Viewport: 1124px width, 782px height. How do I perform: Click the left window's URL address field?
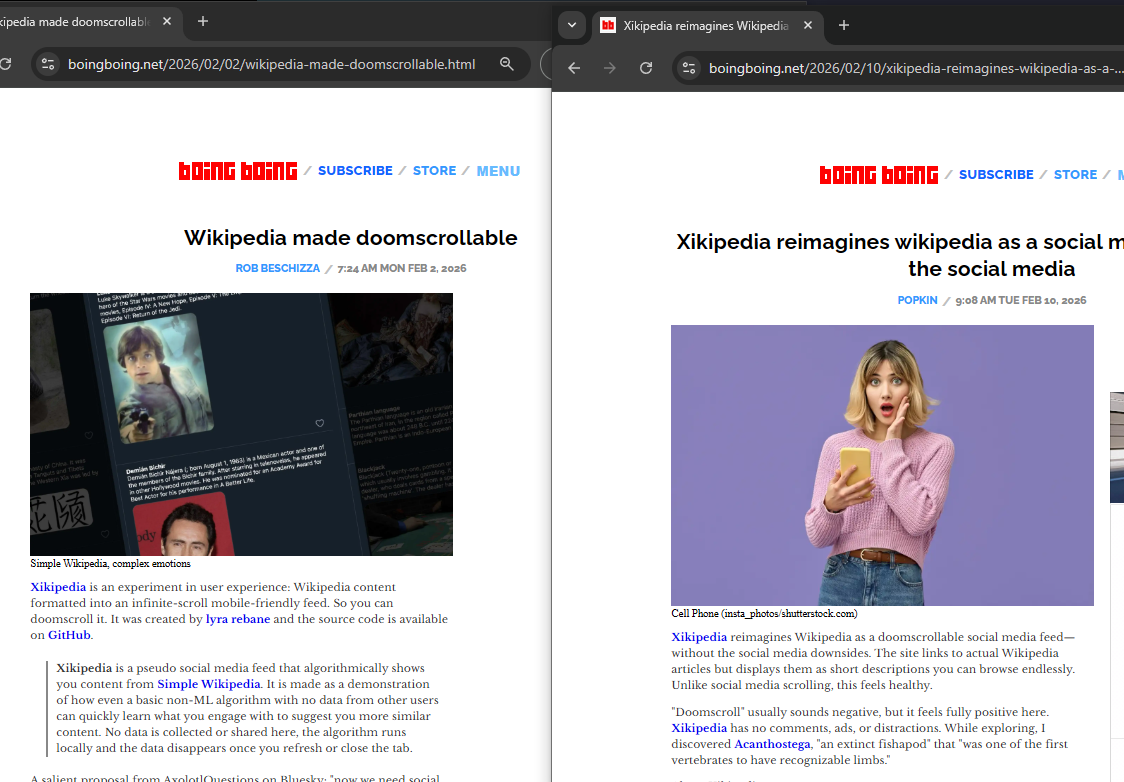coord(271,64)
